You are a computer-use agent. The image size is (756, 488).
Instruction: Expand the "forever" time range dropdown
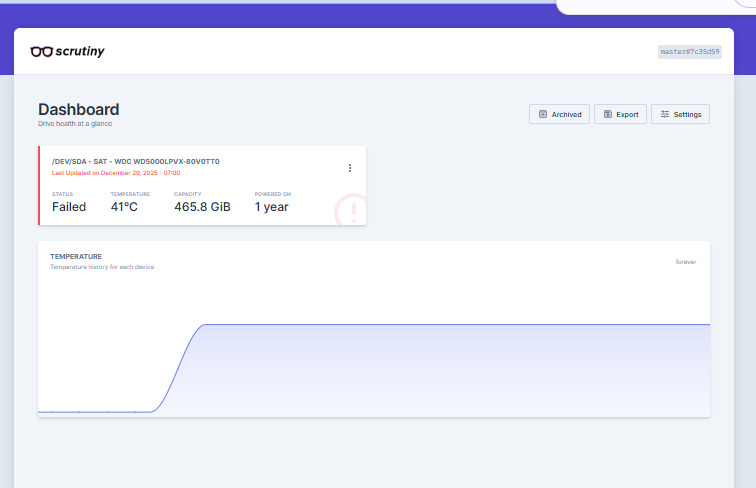685,262
